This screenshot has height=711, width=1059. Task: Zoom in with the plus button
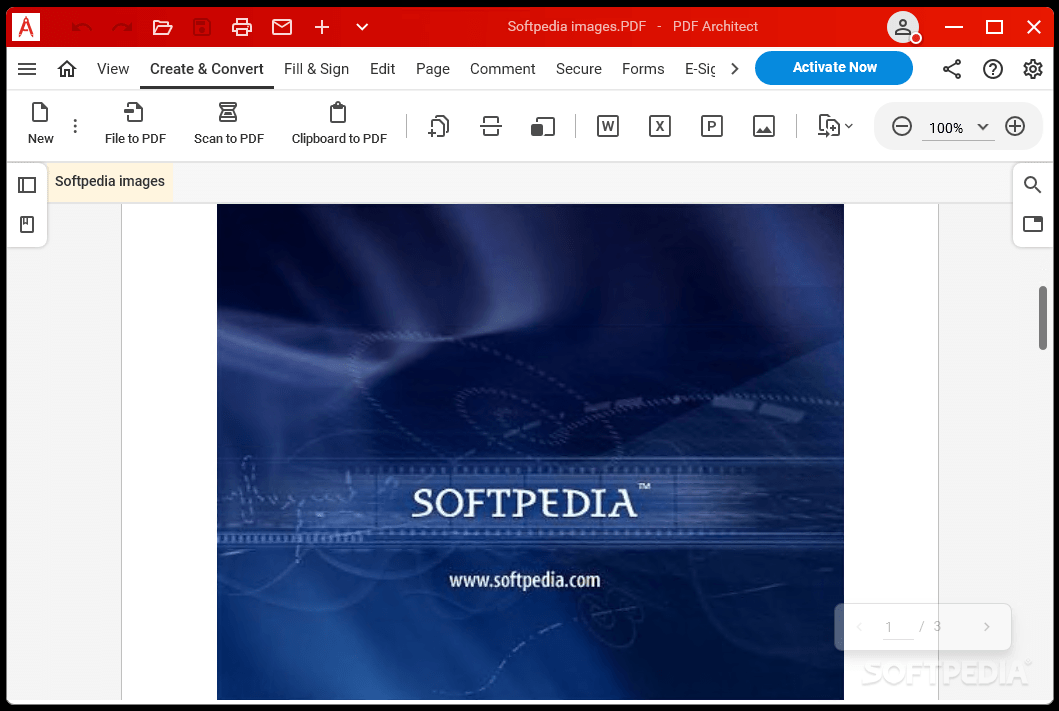(x=1015, y=126)
